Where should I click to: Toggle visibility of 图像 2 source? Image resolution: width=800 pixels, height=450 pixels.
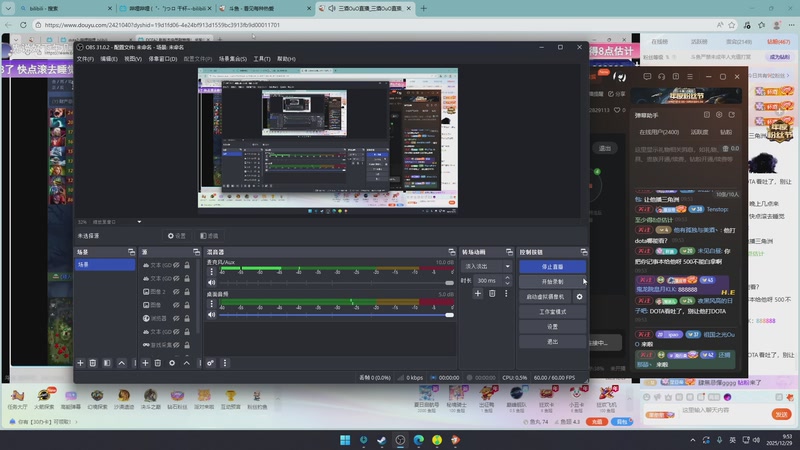176,292
